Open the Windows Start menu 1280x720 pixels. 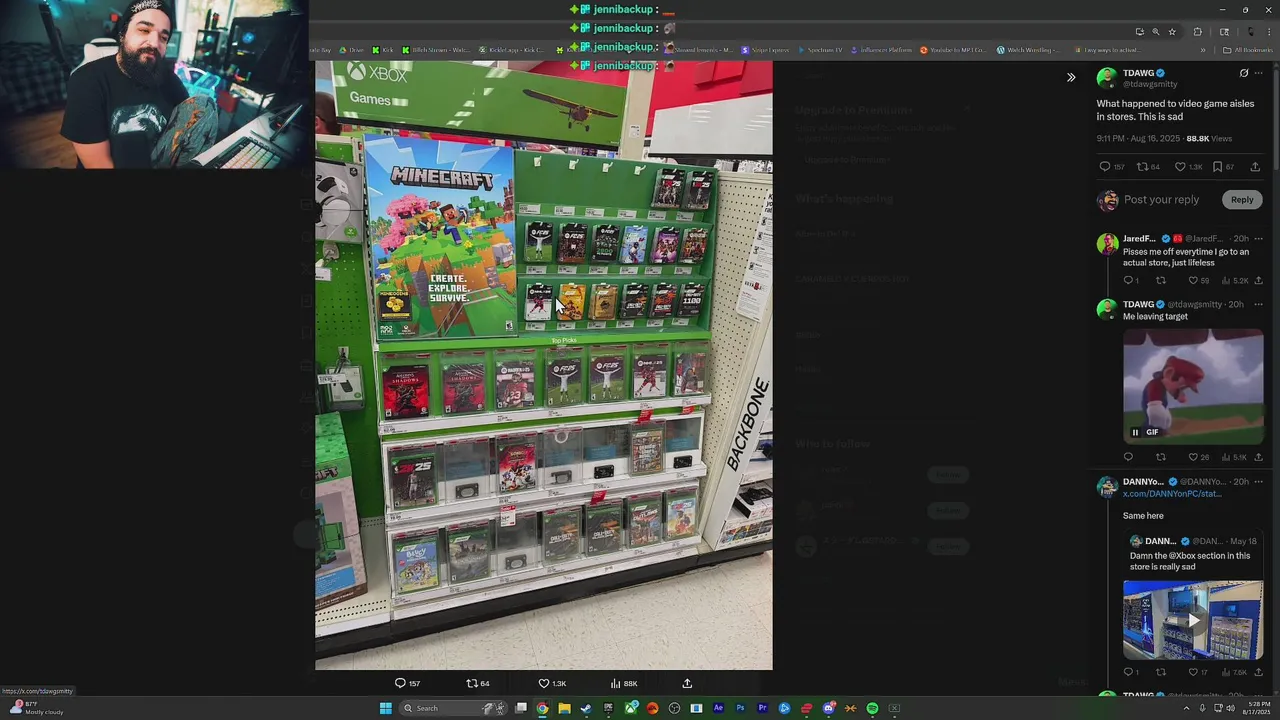pos(385,708)
